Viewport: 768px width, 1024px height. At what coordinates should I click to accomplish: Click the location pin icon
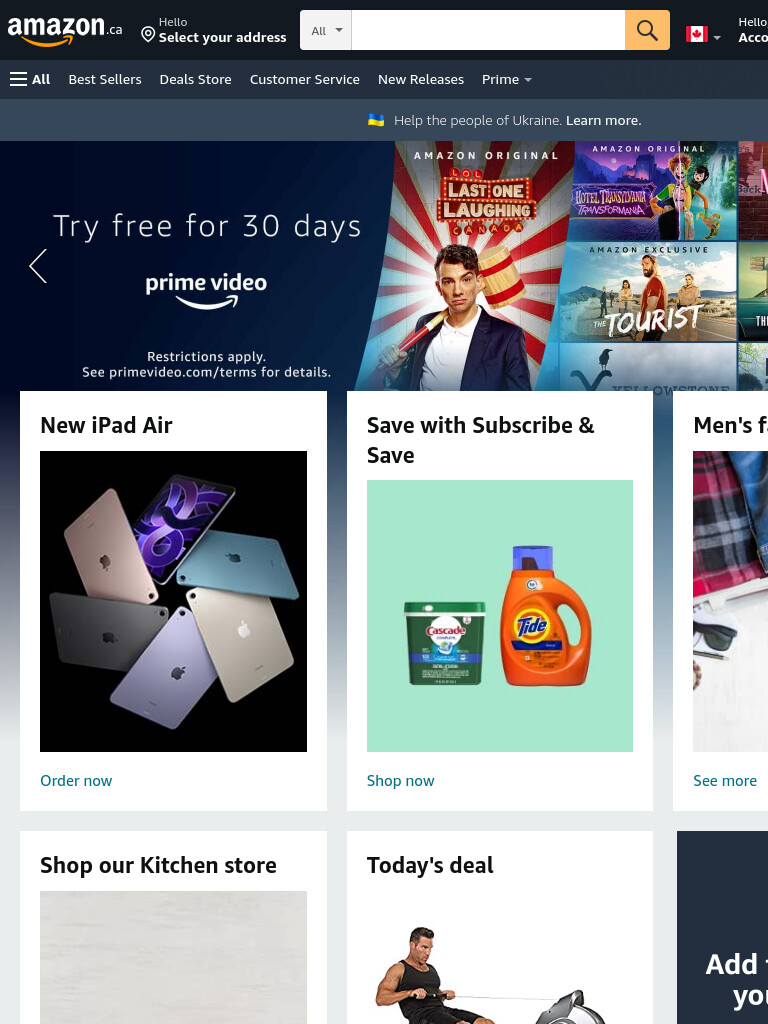pos(148,35)
